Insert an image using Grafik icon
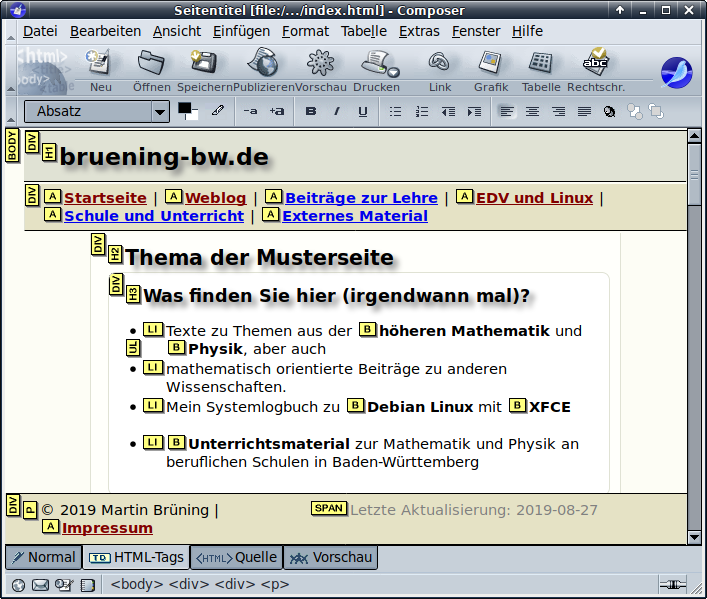The image size is (707, 599). pyautogui.click(x=490, y=64)
